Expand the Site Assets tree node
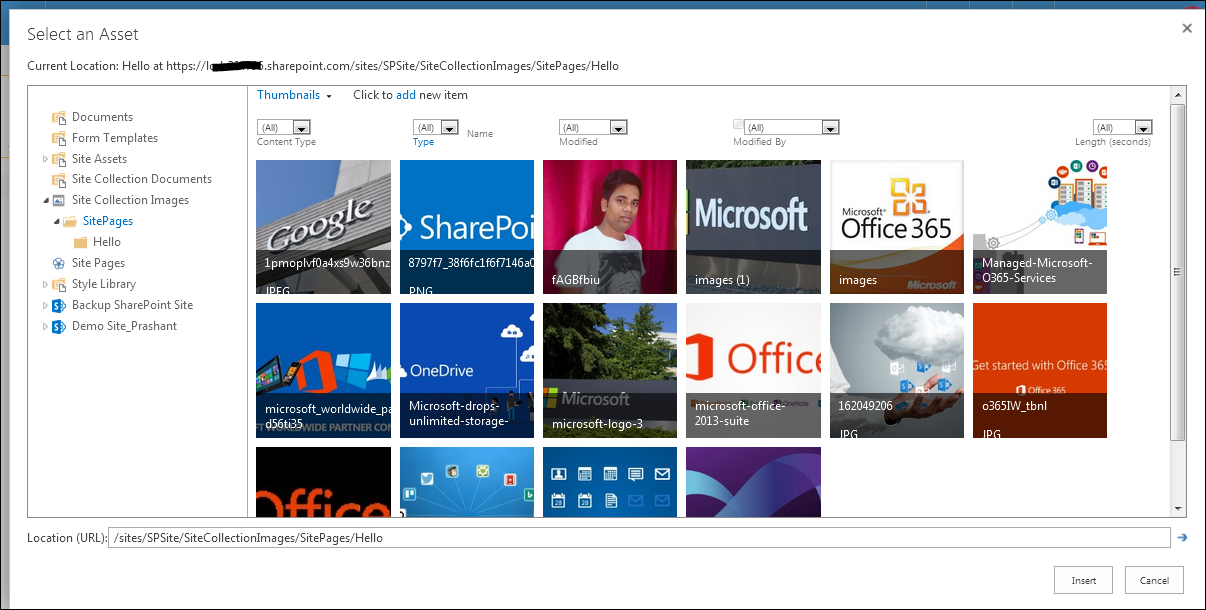The width and height of the screenshot is (1206, 610). 45,159
